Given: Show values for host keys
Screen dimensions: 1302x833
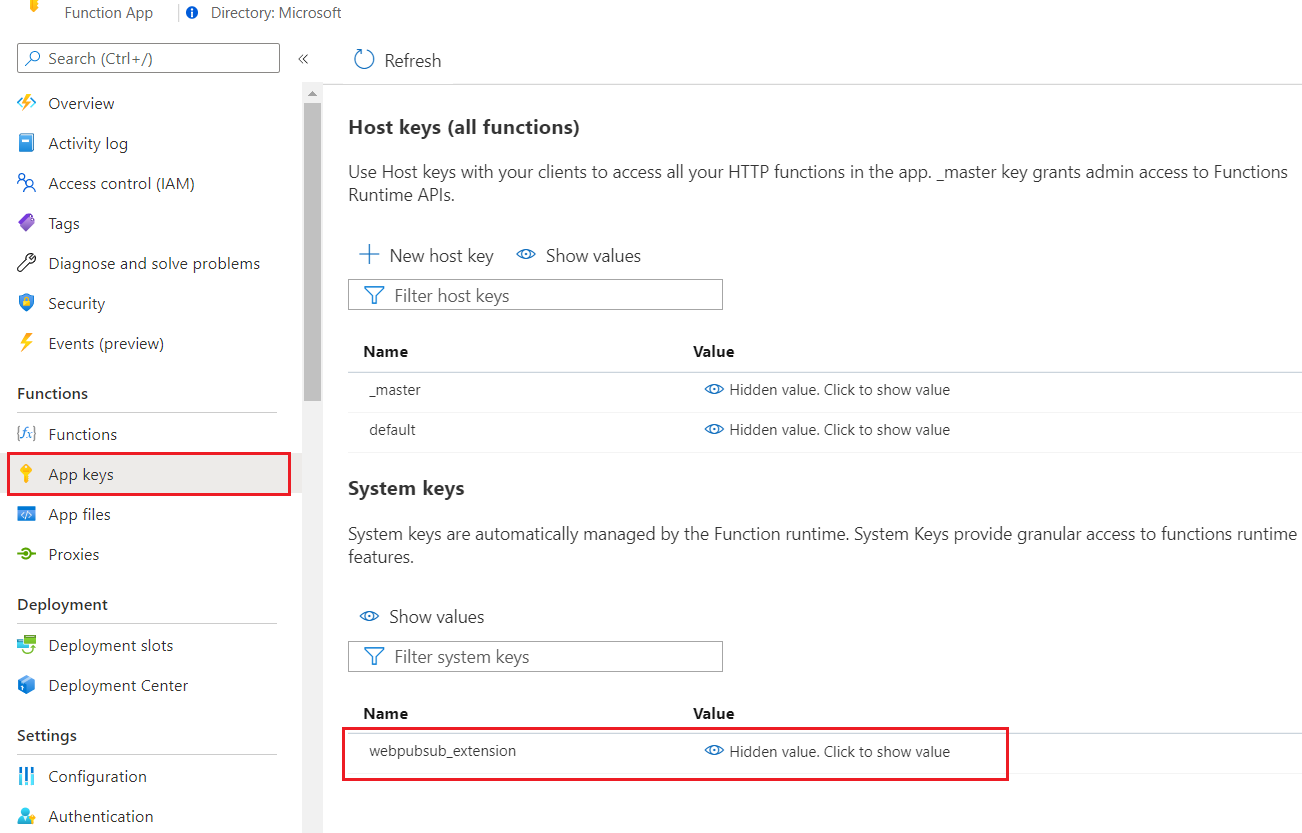Looking at the screenshot, I should (x=579, y=255).
